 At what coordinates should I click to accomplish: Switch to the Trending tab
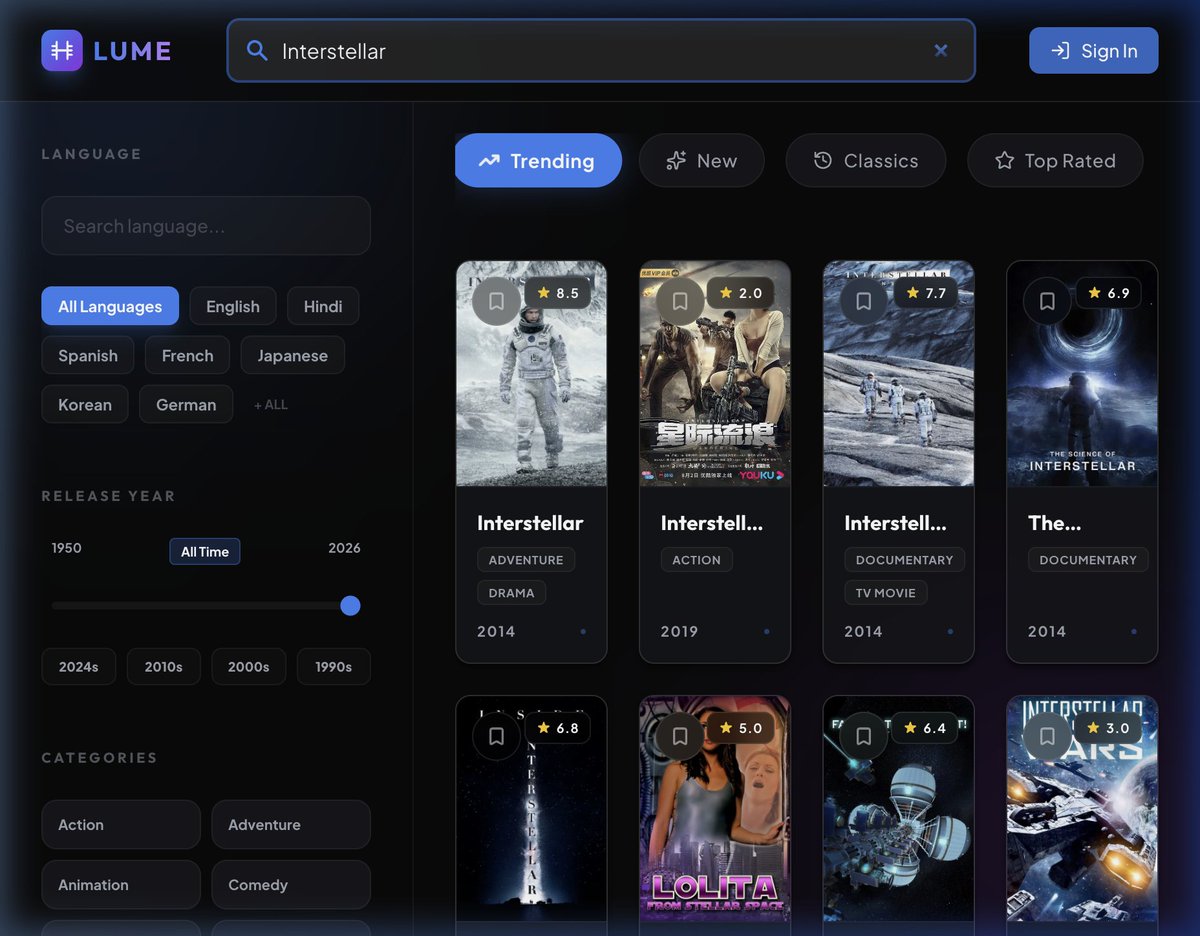(x=538, y=160)
